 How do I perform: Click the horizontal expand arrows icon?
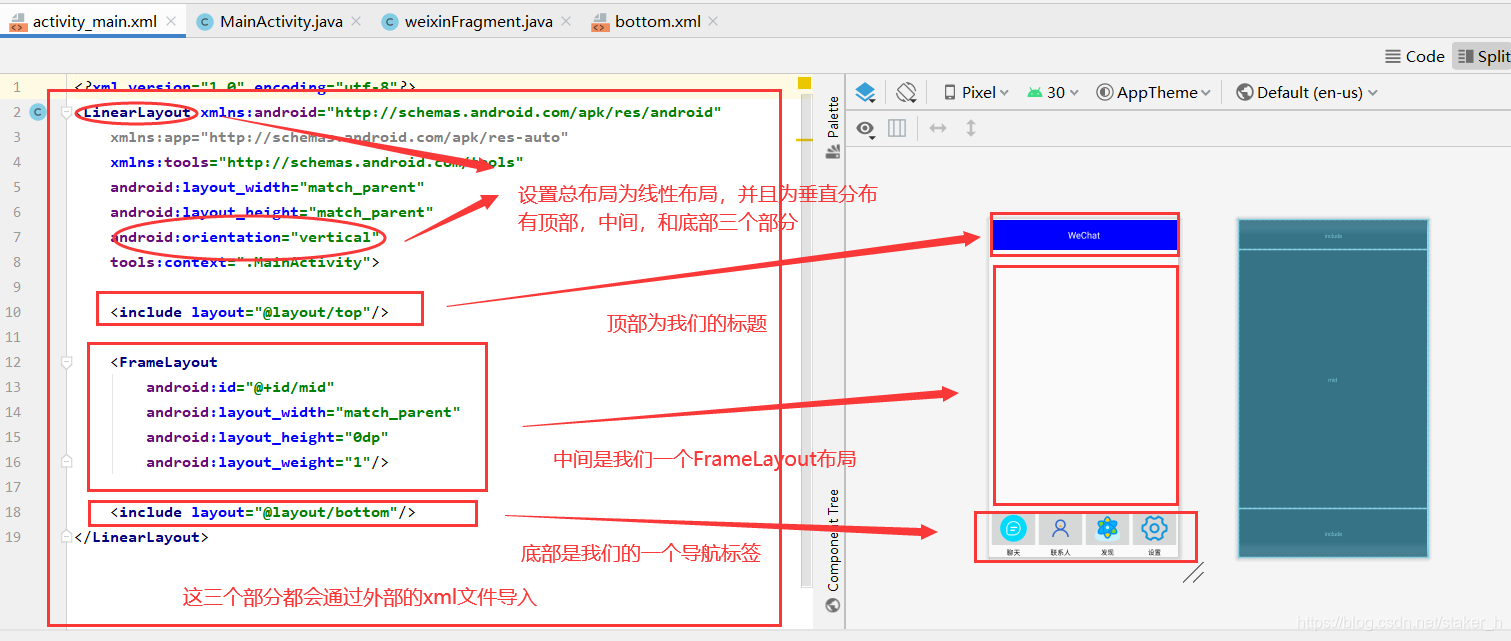(x=938, y=128)
